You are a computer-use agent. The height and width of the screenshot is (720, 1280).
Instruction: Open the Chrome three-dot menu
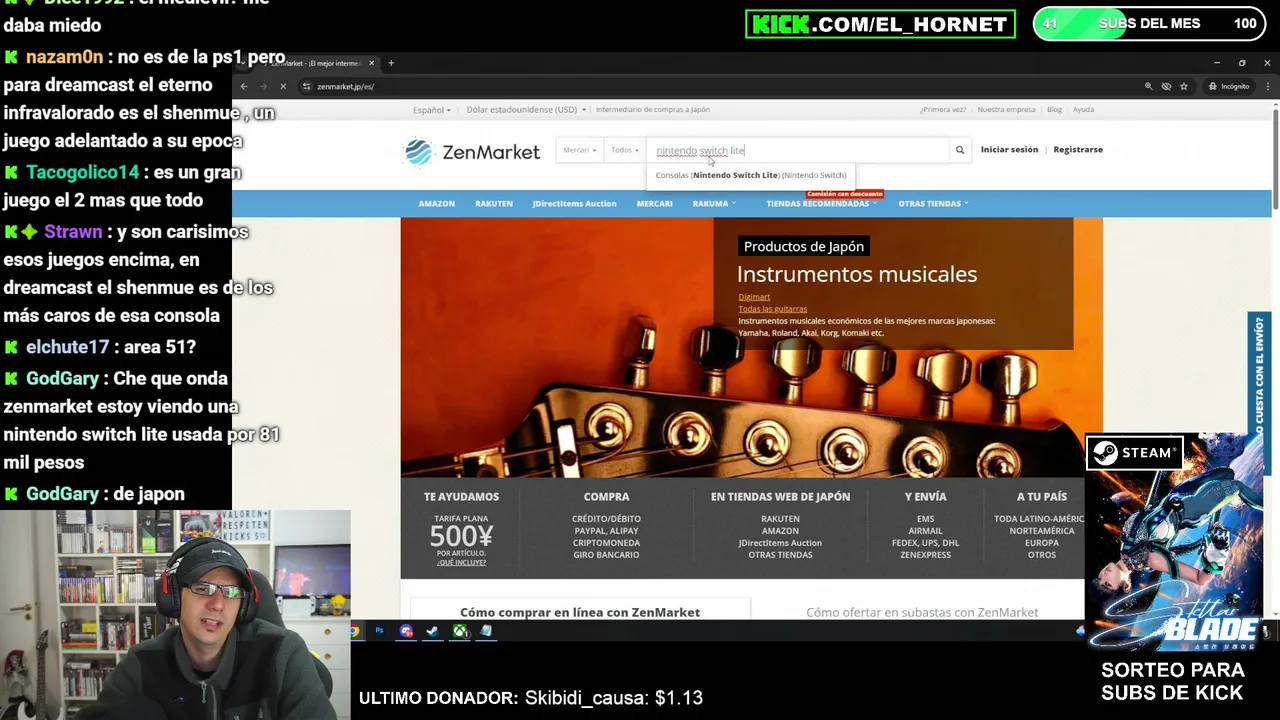(x=1267, y=86)
